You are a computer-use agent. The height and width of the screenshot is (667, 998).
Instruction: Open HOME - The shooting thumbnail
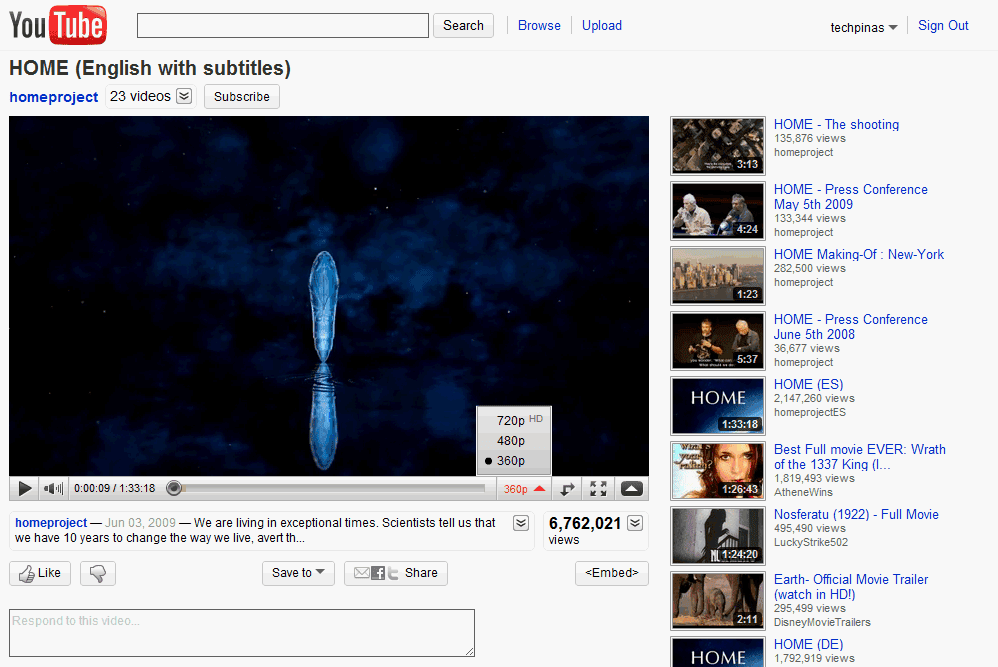(x=718, y=146)
